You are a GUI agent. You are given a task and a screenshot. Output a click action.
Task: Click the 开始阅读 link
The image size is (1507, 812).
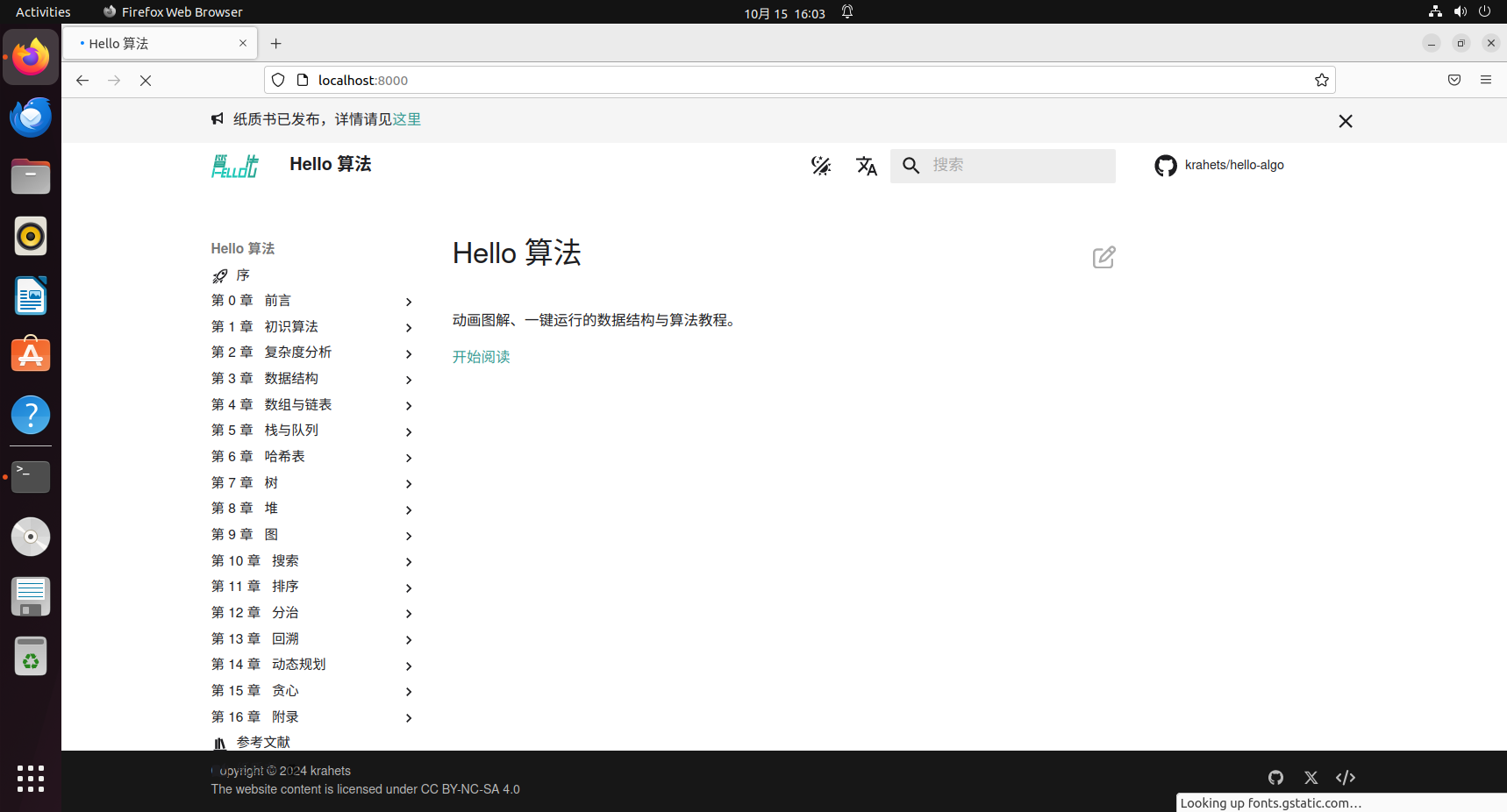pyautogui.click(x=481, y=357)
